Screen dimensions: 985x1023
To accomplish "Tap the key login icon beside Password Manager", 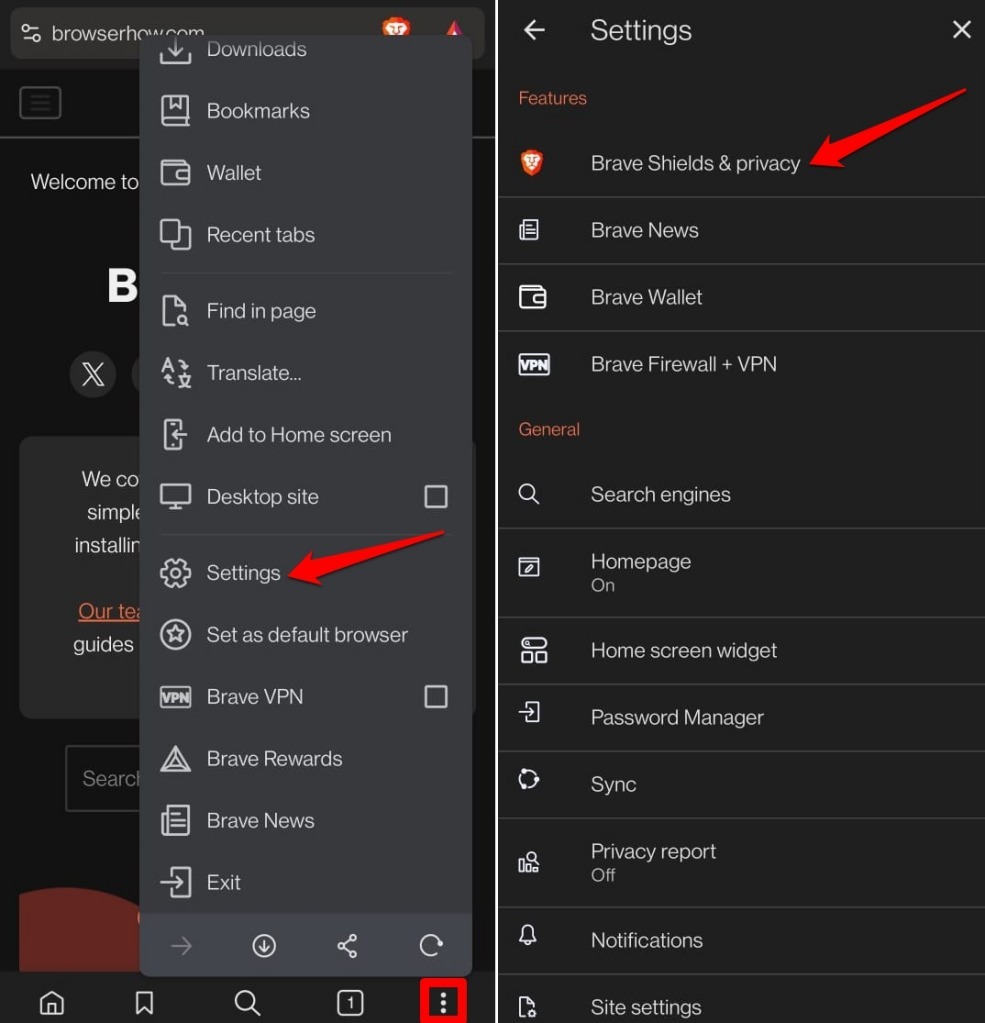I will click(529, 712).
